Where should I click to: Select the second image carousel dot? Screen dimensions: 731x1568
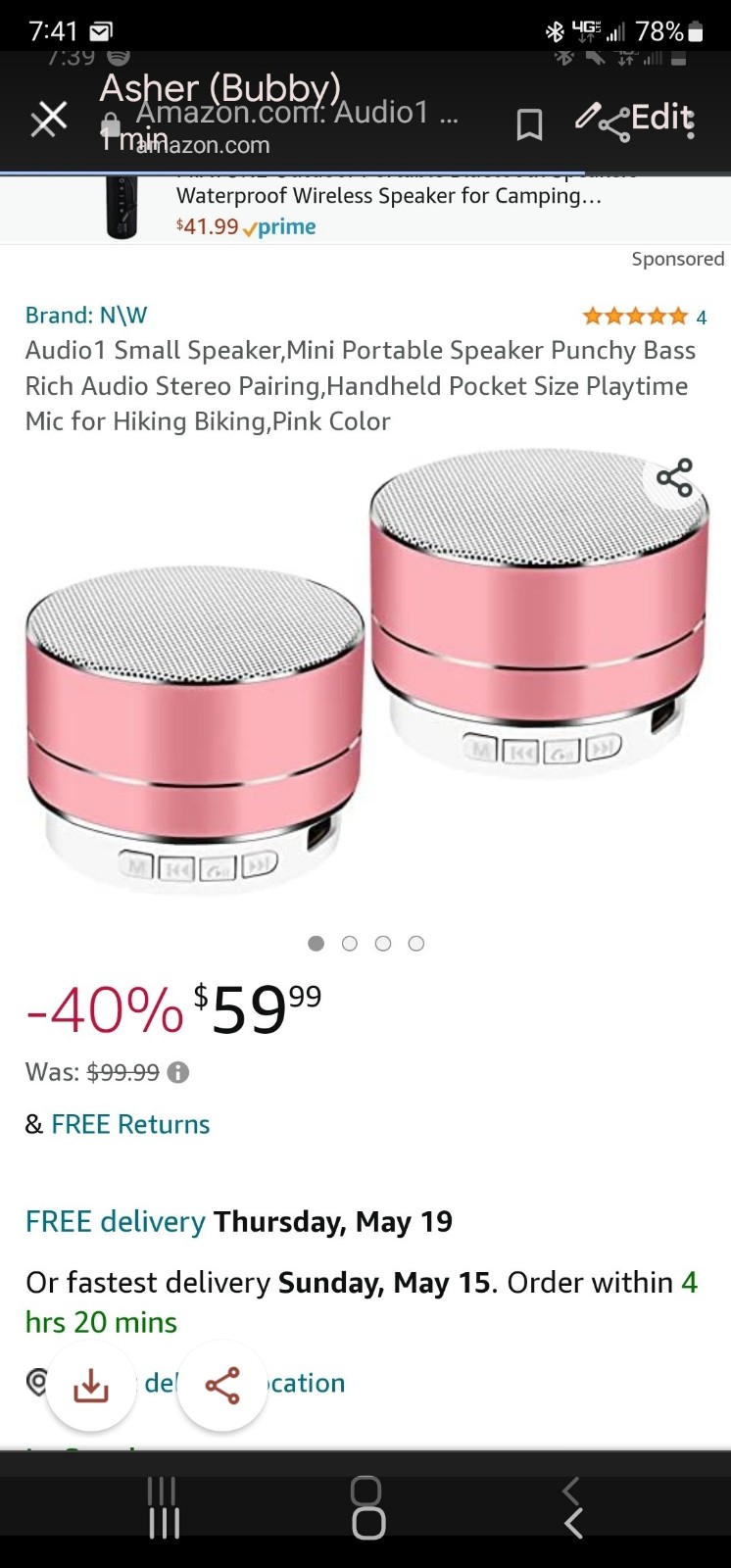(350, 943)
